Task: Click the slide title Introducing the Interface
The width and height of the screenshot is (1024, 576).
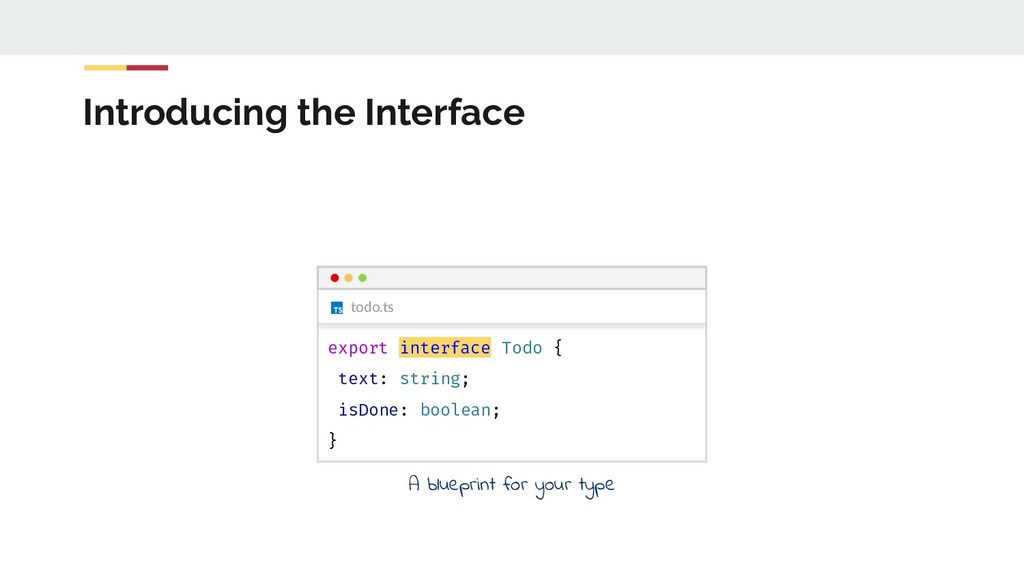Action: point(303,113)
